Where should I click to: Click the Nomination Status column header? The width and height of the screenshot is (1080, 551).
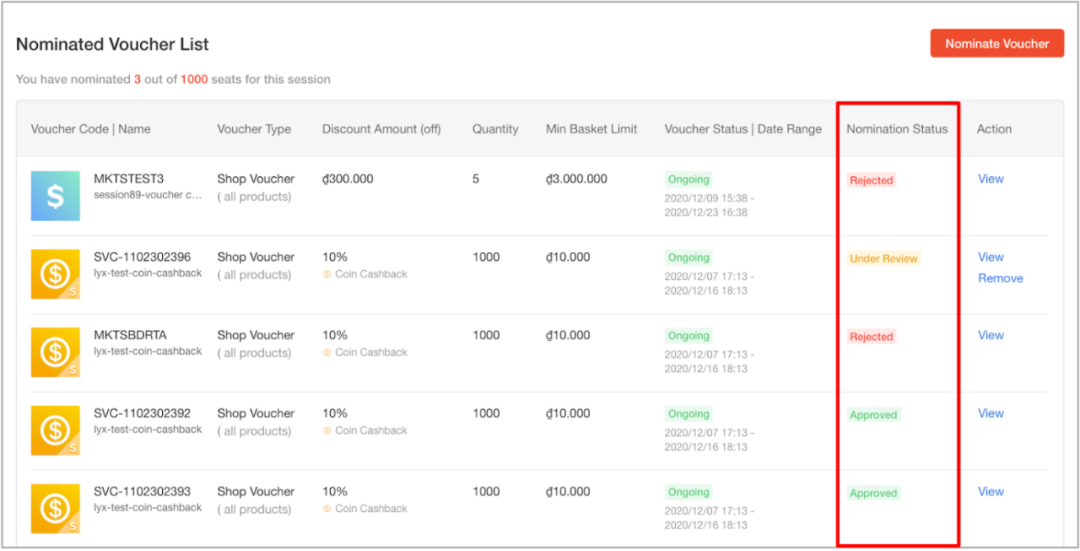click(x=896, y=129)
